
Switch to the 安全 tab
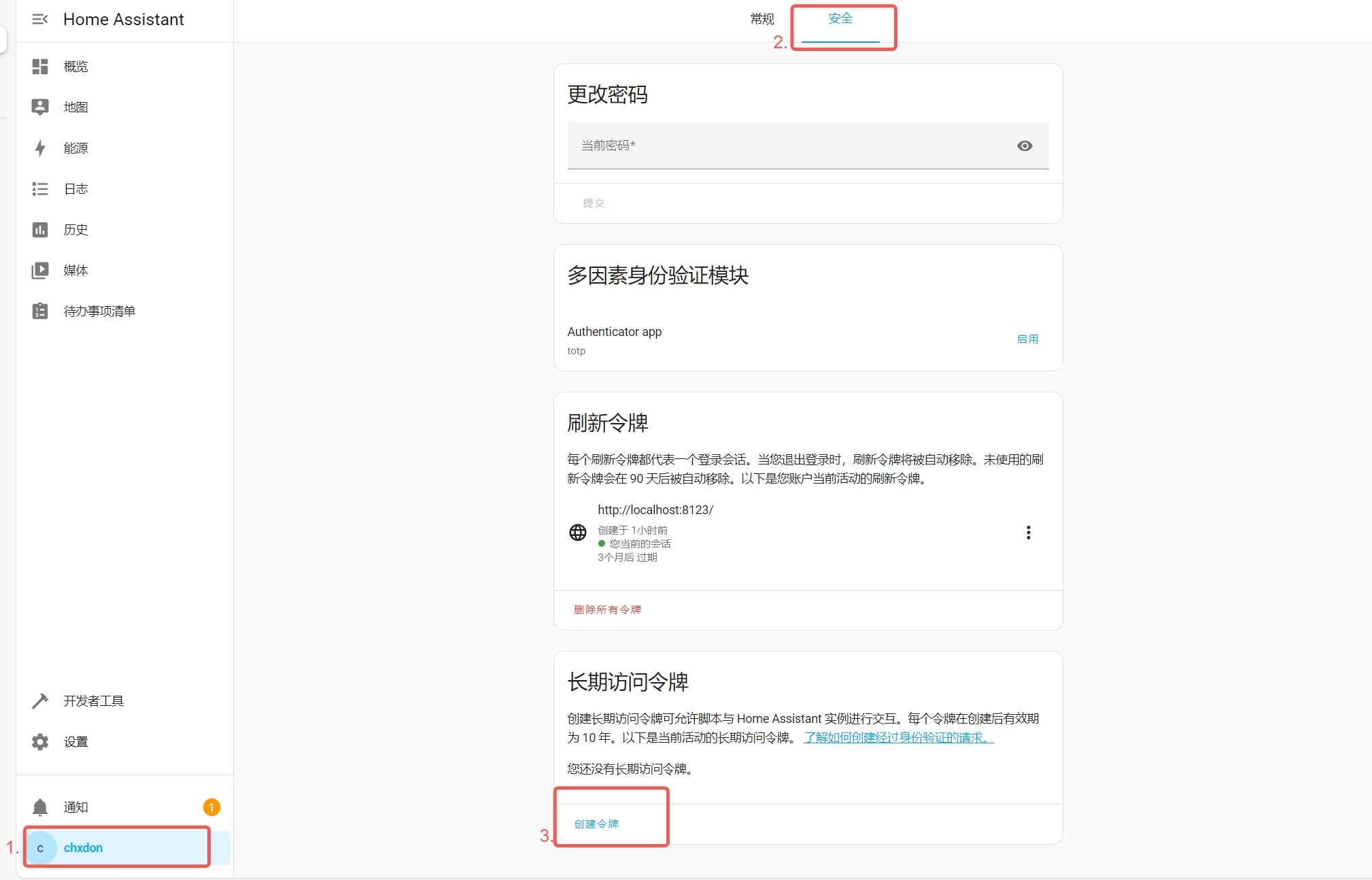(840, 19)
